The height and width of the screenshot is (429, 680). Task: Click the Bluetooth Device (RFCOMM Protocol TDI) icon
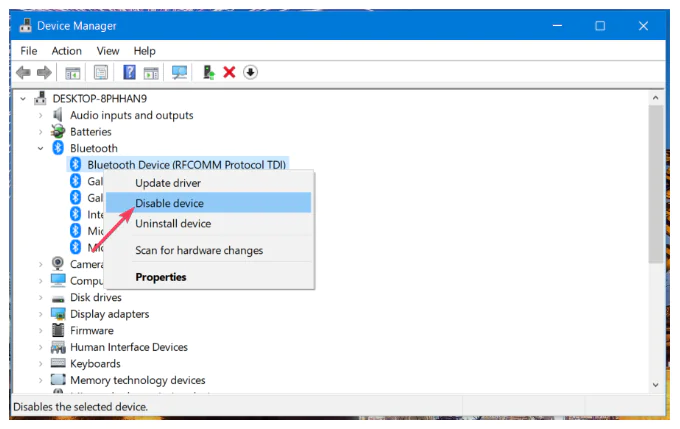[x=75, y=164]
